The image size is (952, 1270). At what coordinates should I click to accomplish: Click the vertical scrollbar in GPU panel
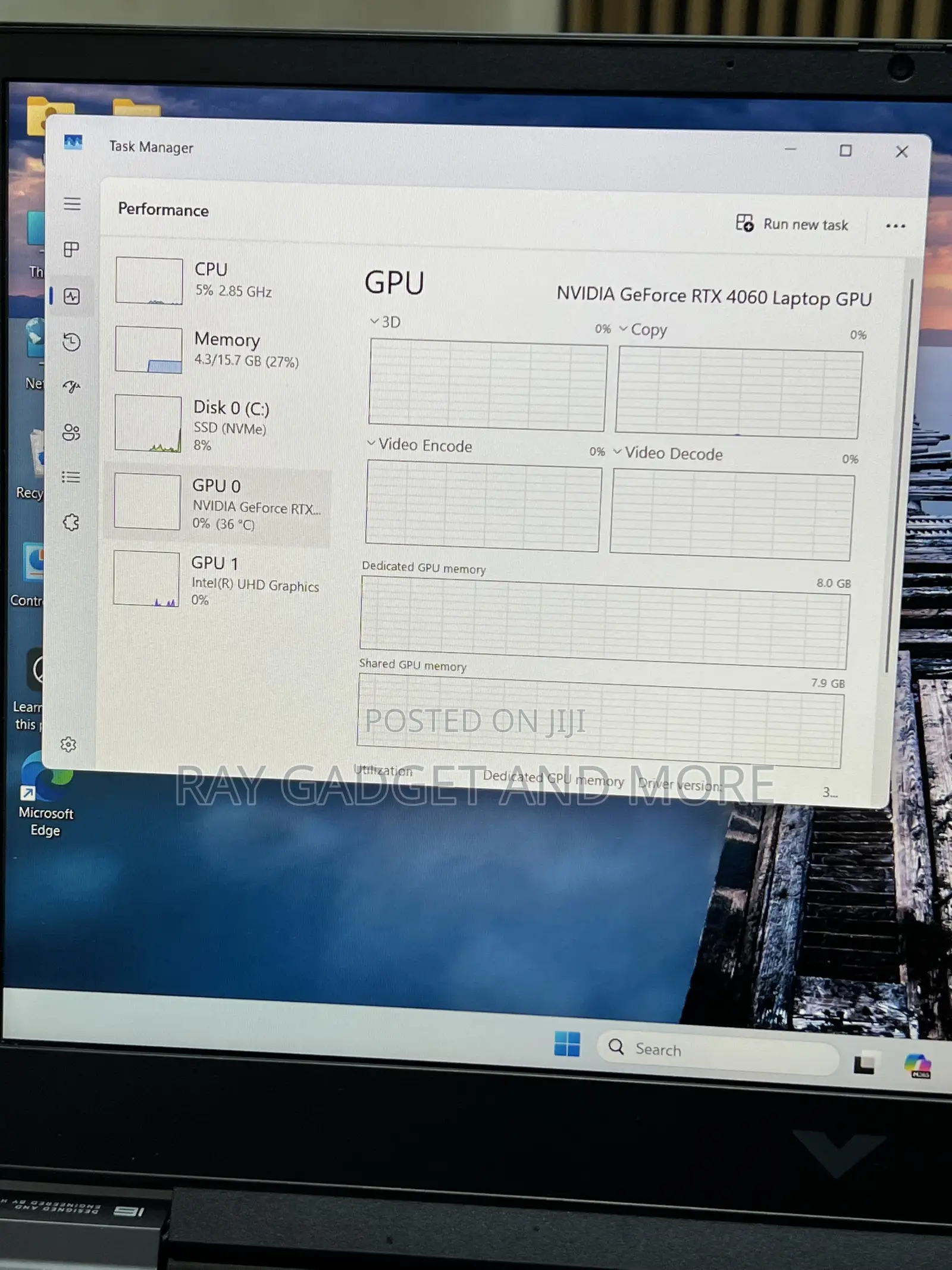click(898, 476)
